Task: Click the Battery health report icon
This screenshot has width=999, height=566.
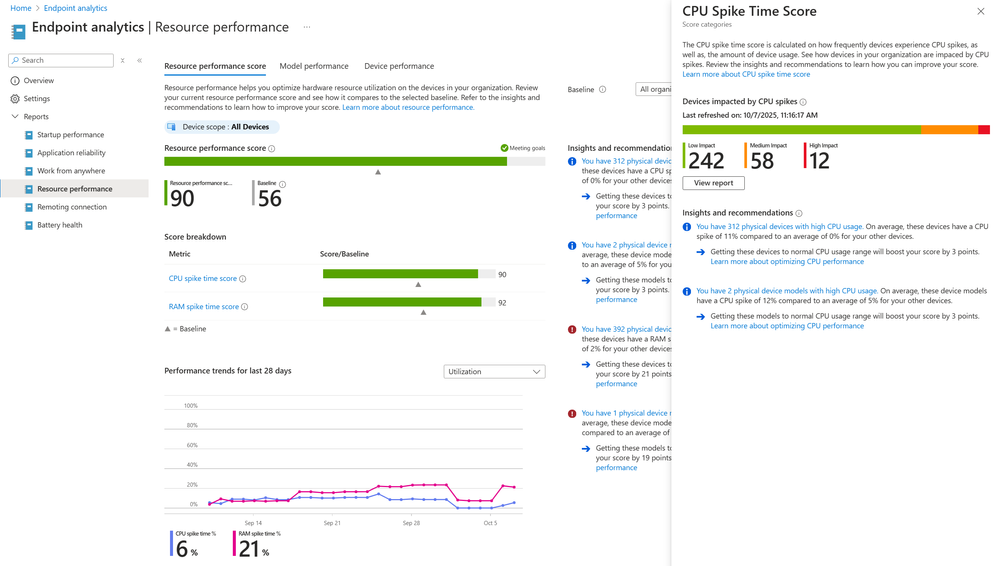Action: pyautogui.click(x=29, y=225)
